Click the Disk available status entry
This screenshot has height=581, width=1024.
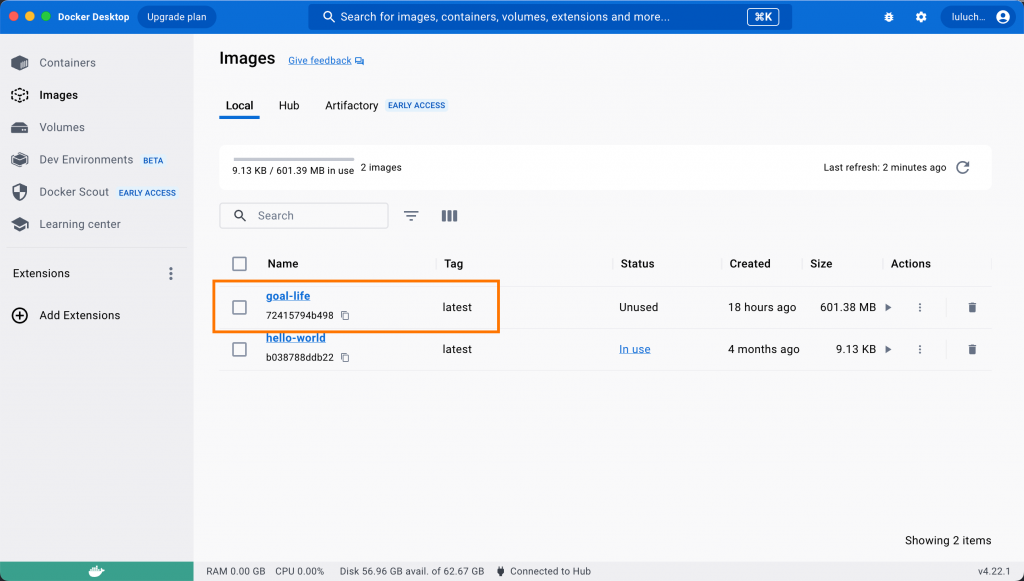pyautogui.click(x=411, y=571)
